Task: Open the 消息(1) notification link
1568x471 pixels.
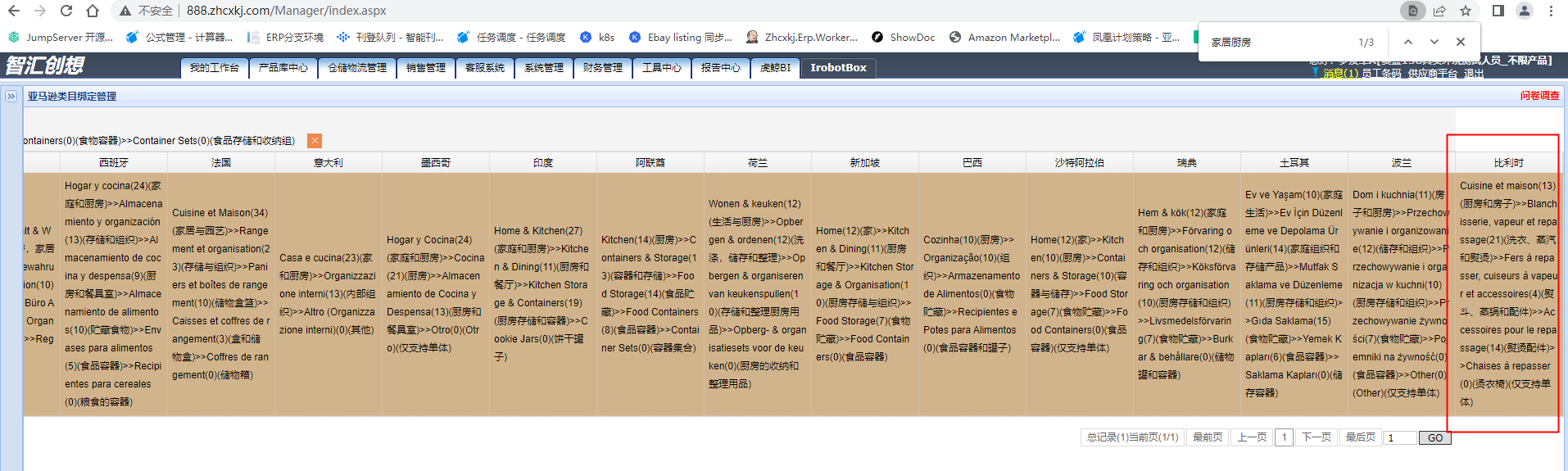Action: (x=1340, y=74)
